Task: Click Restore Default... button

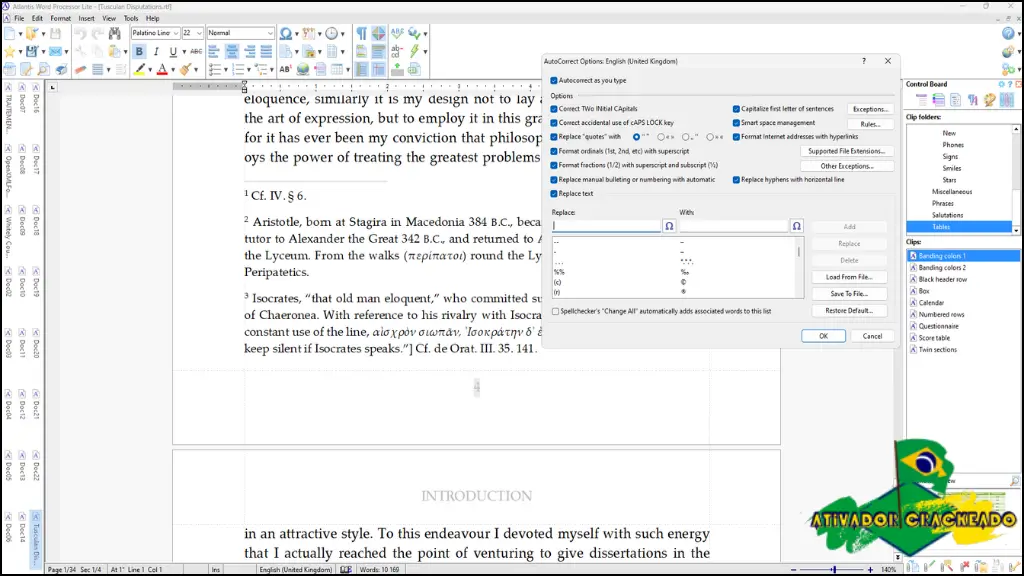Action: pos(849,311)
